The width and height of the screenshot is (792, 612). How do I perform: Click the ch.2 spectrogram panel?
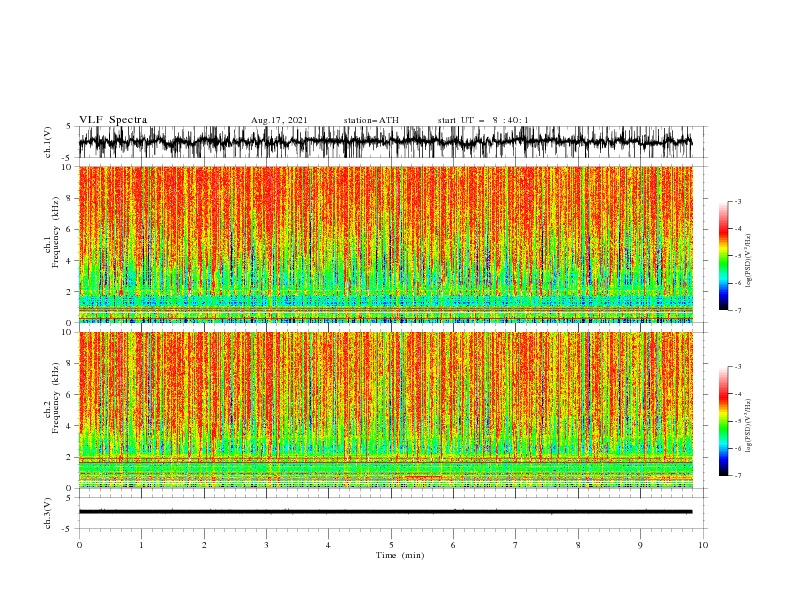(385, 410)
